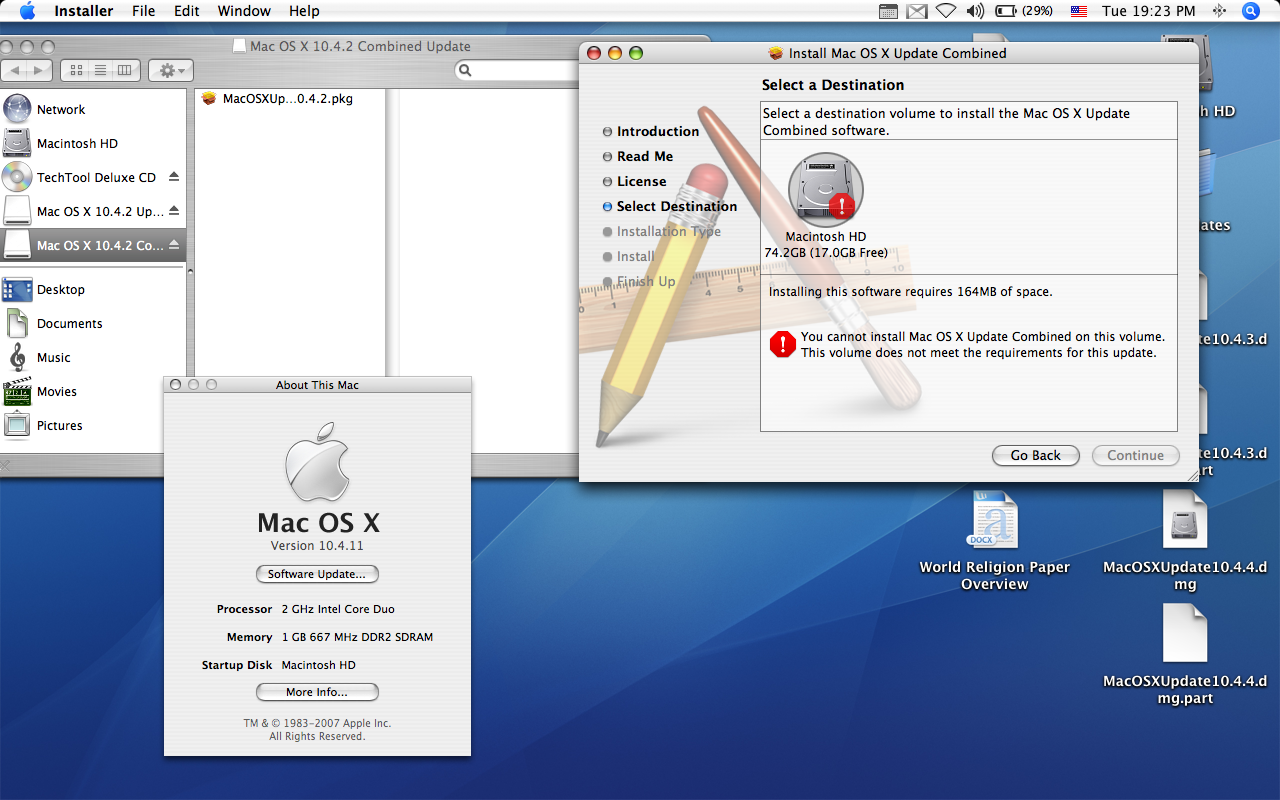Eject the TechTool Deluxe CD
This screenshot has width=1280, height=800.
(174, 177)
